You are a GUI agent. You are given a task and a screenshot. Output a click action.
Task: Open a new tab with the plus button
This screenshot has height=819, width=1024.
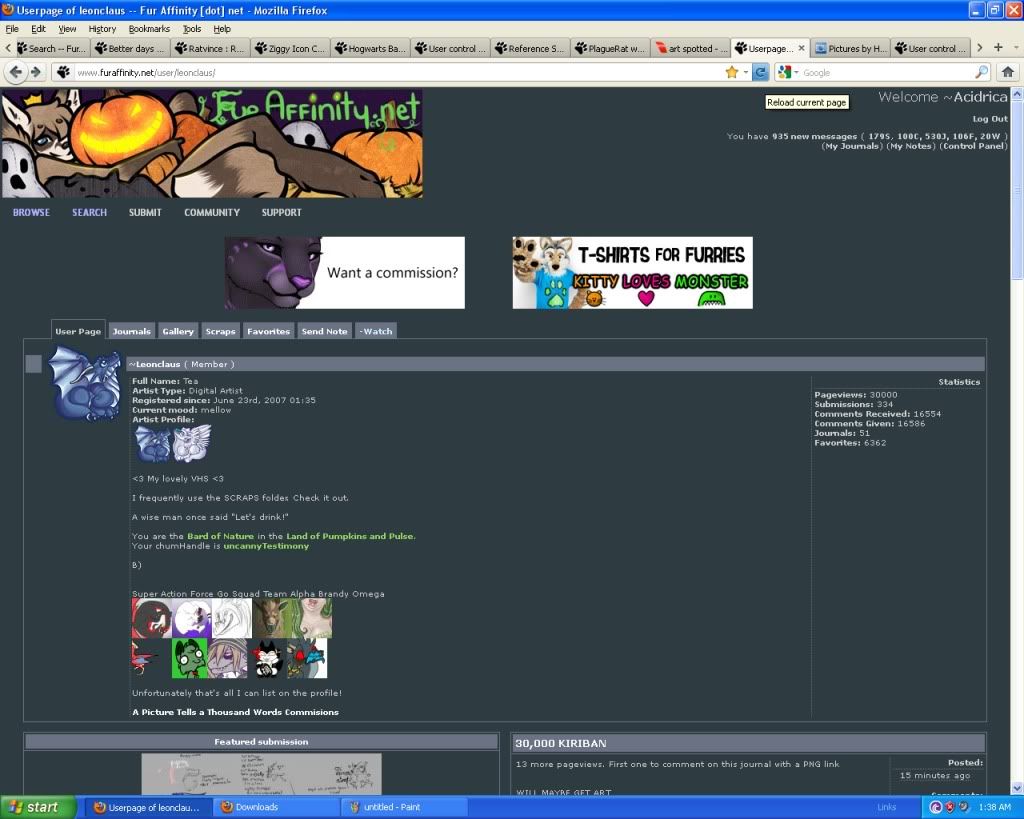click(998, 48)
